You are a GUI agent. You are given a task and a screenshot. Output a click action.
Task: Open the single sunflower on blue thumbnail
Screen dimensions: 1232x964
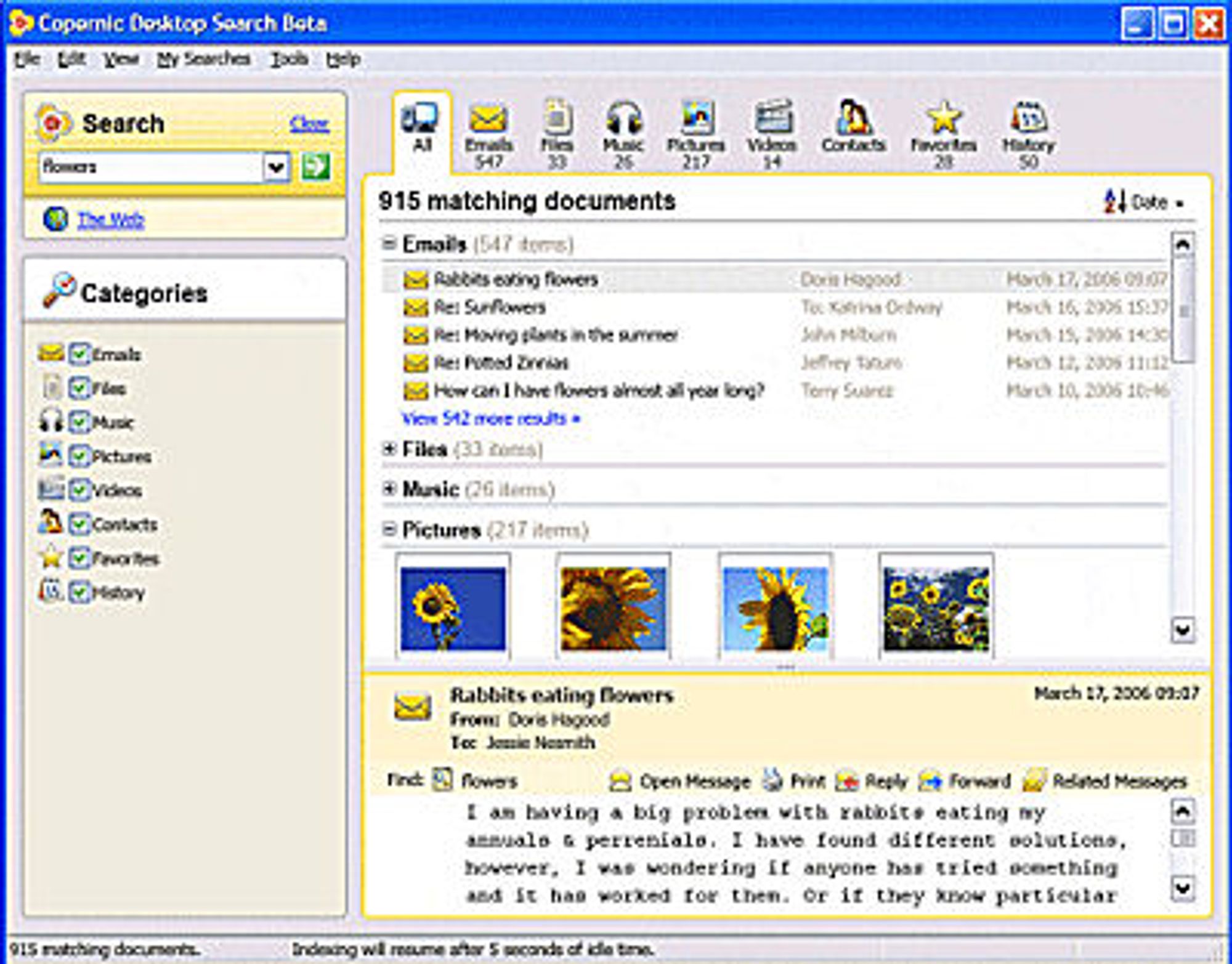click(x=453, y=607)
